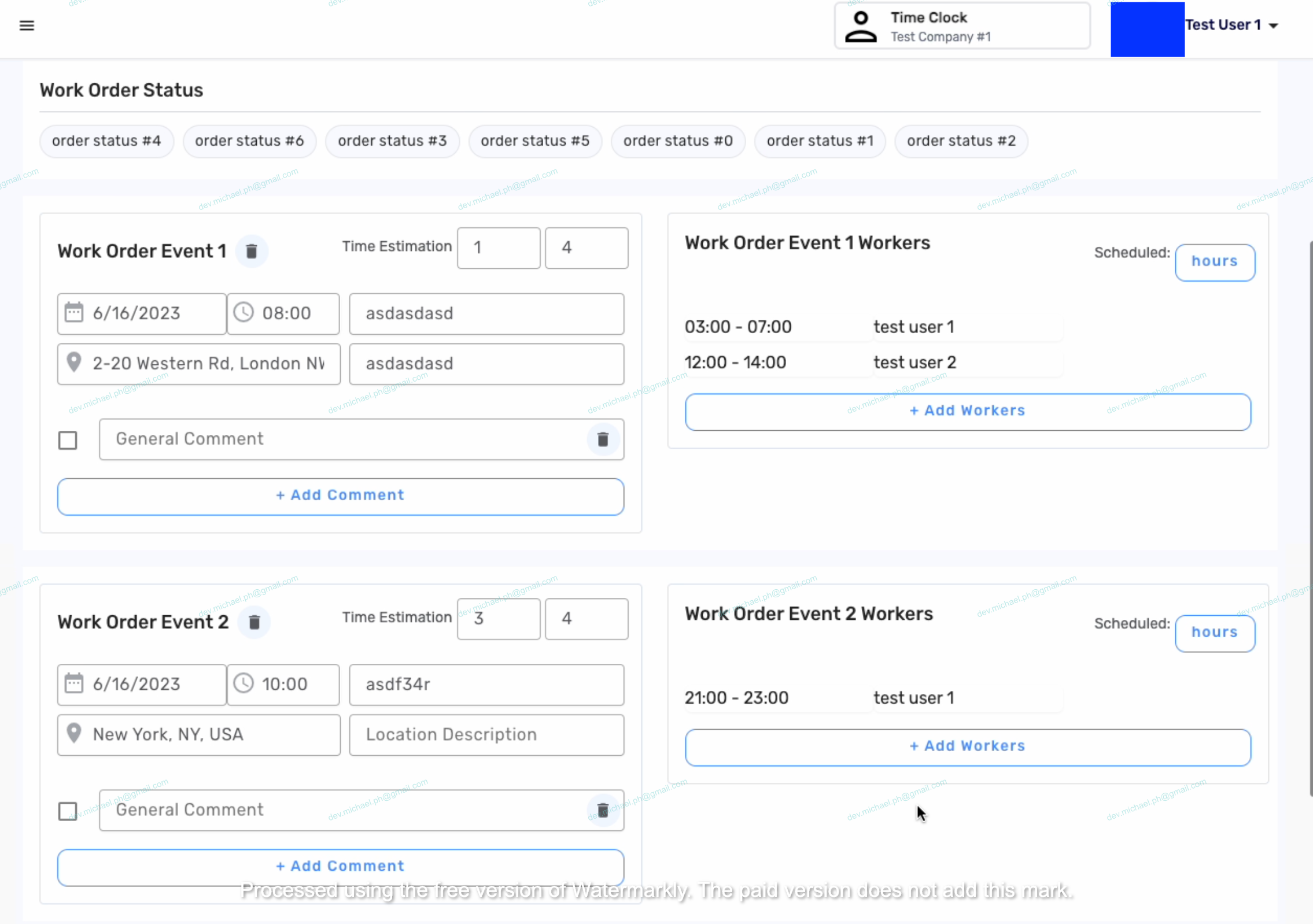Check the Event 2 General Comment checkbox
Screen dimensions: 1313x924
(x=68, y=811)
